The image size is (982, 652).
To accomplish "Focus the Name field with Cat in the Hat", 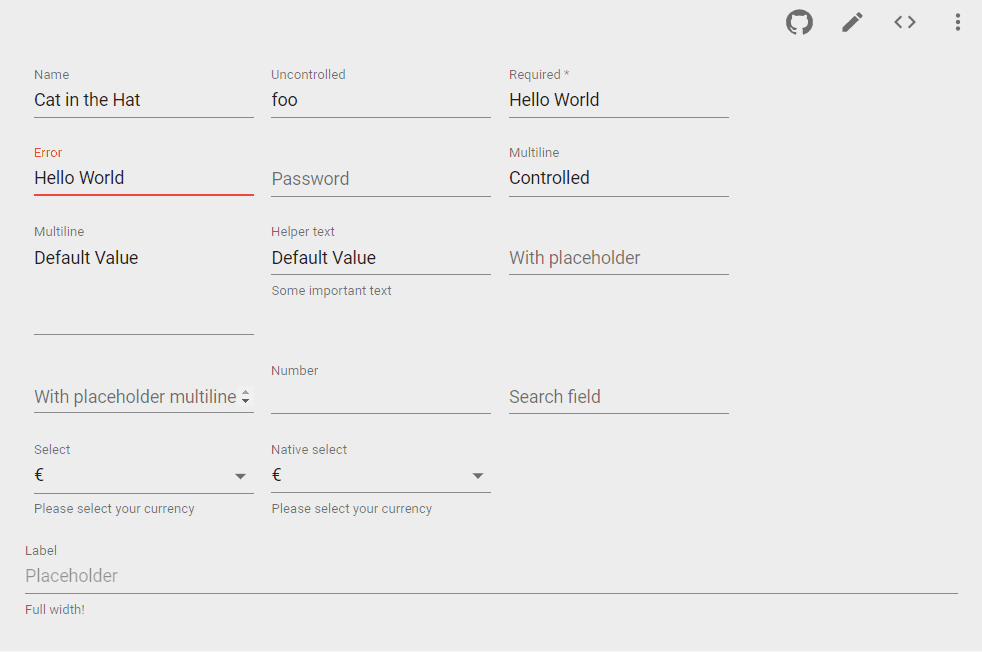I will coord(144,100).
